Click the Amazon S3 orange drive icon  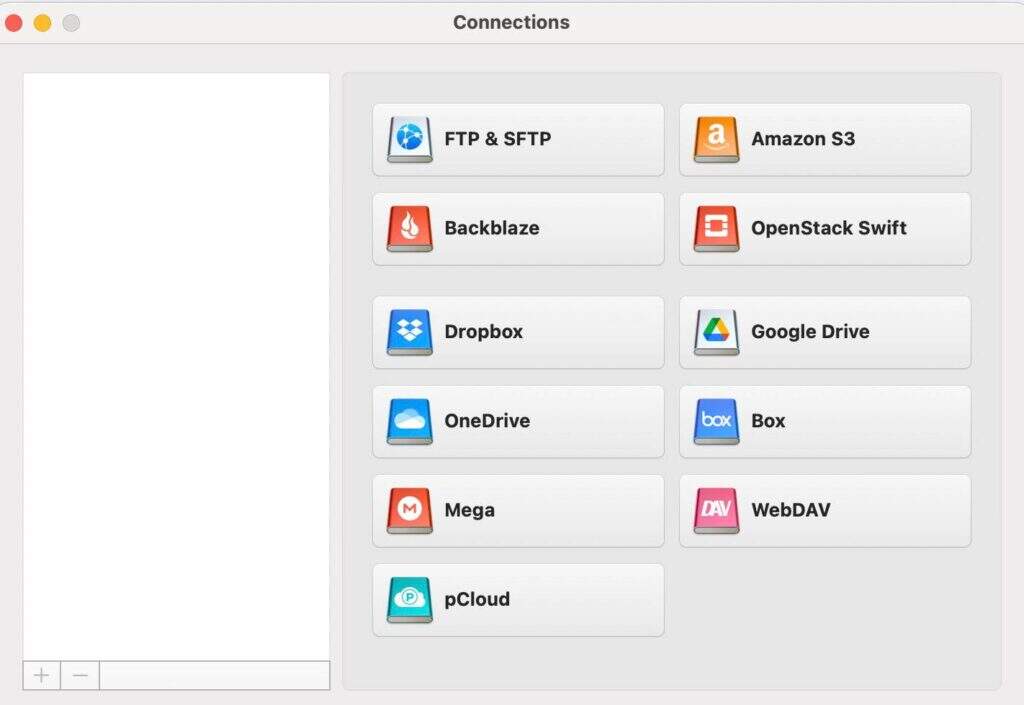pyautogui.click(x=716, y=139)
